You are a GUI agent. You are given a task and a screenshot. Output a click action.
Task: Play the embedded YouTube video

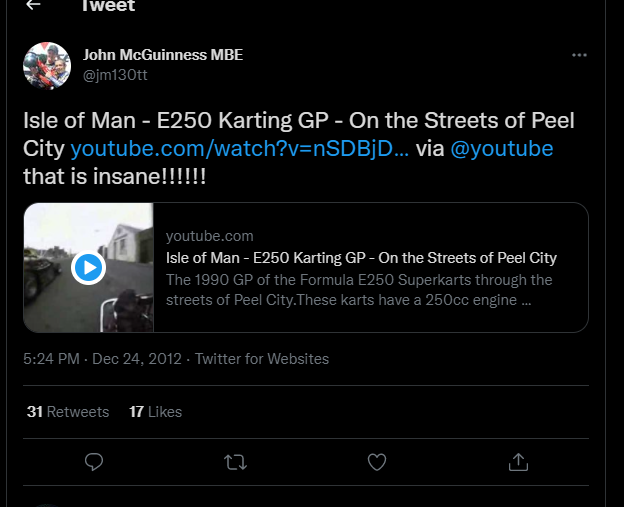tap(88, 267)
